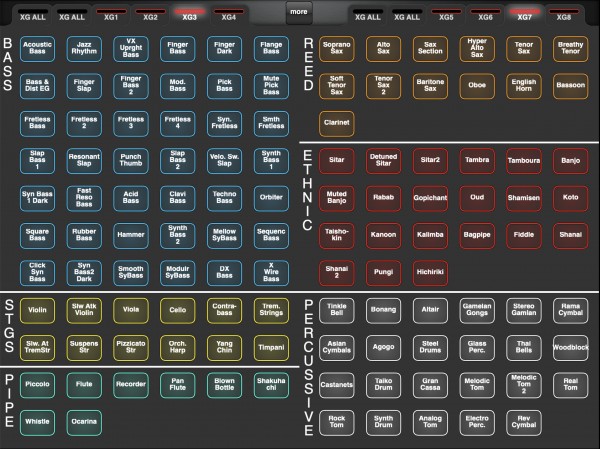The width and height of the screenshot is (600, 449).
Task: Select the Gamelan Gongs voice
Action: [477, 310]
